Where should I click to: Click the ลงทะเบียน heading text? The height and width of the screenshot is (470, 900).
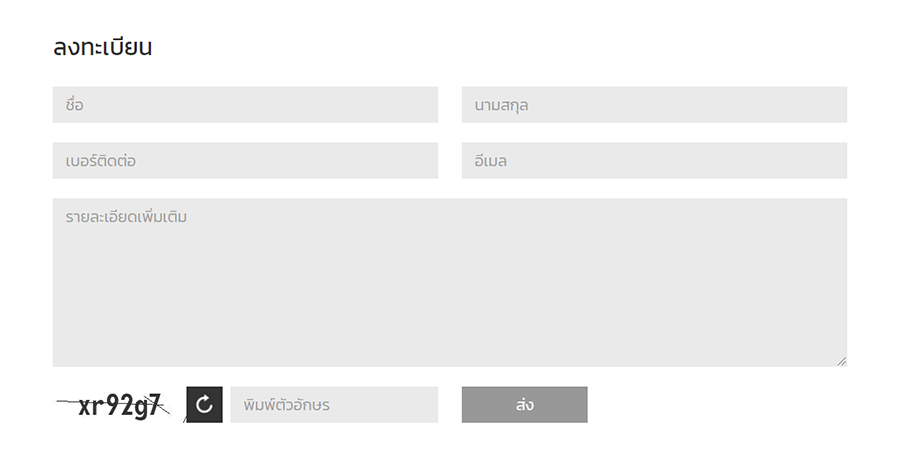(103, 47)
